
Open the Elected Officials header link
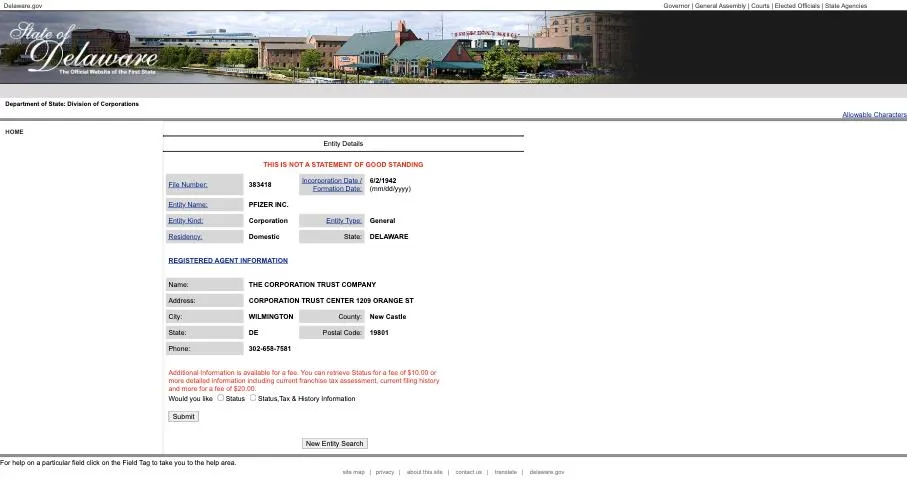coord(797,6)
